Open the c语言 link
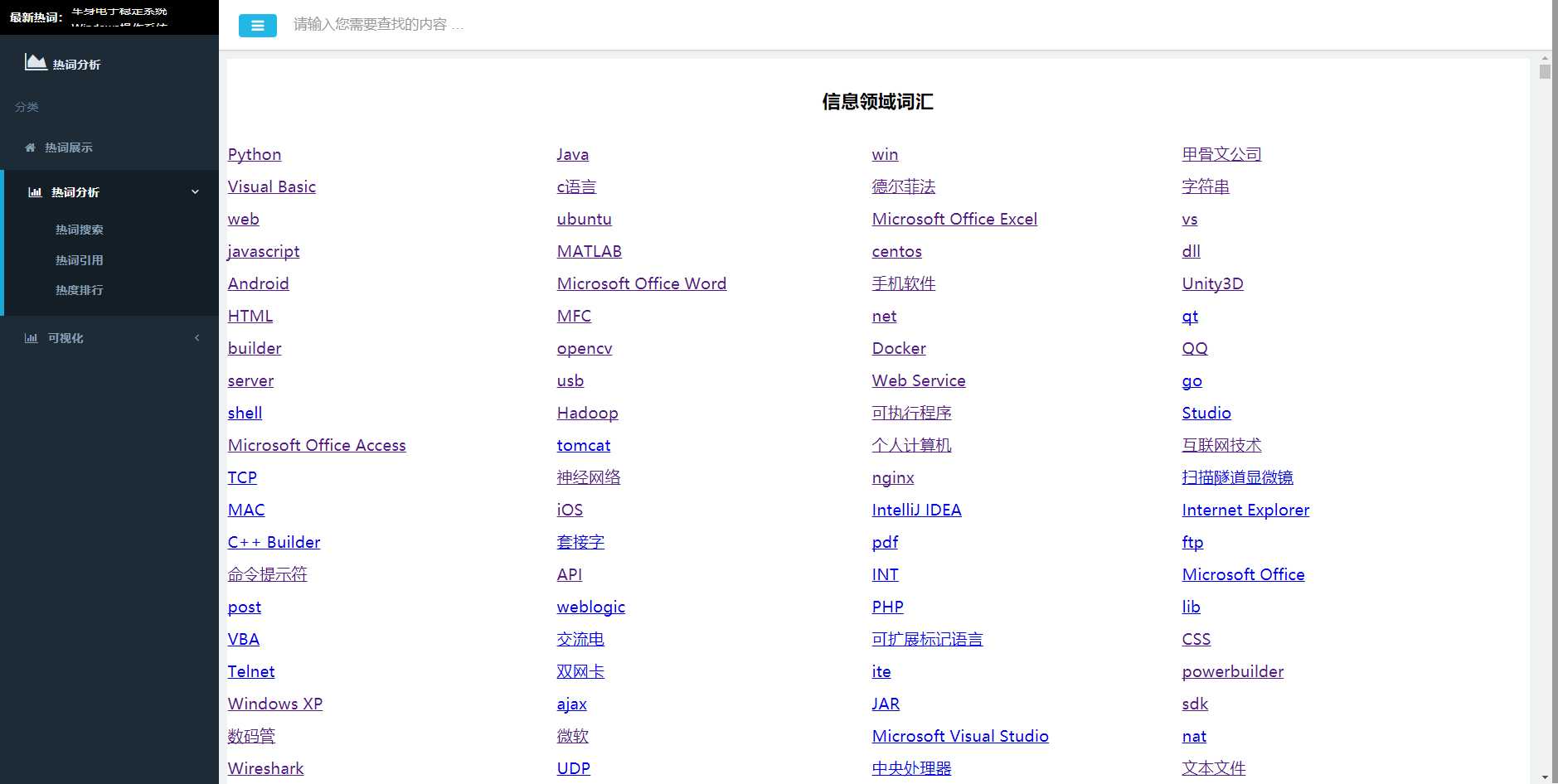Viewport: 1558px width, 784px height. tap(577, 186)
